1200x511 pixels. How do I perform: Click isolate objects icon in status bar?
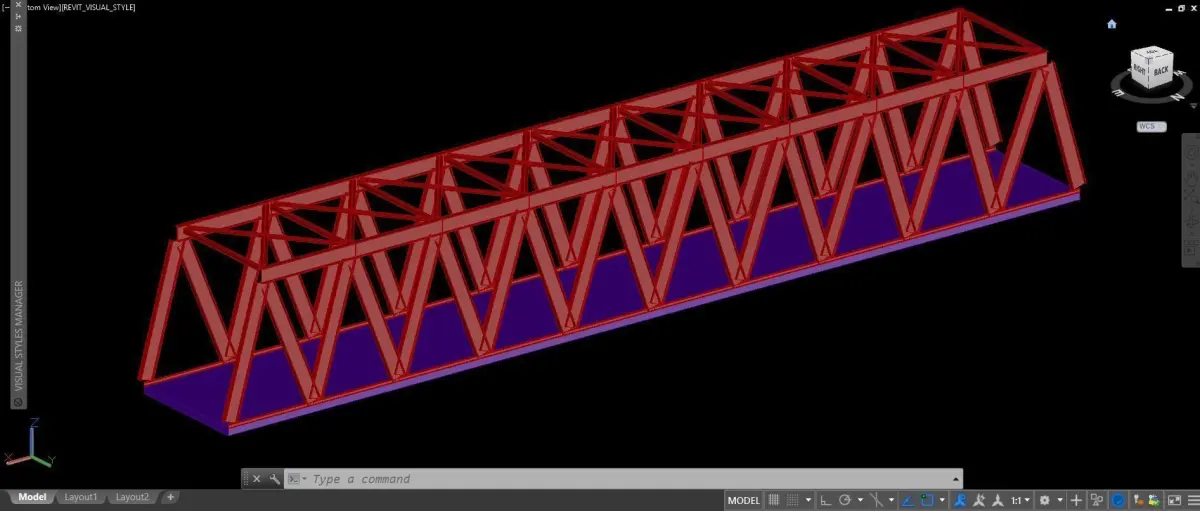(1097, 500)
